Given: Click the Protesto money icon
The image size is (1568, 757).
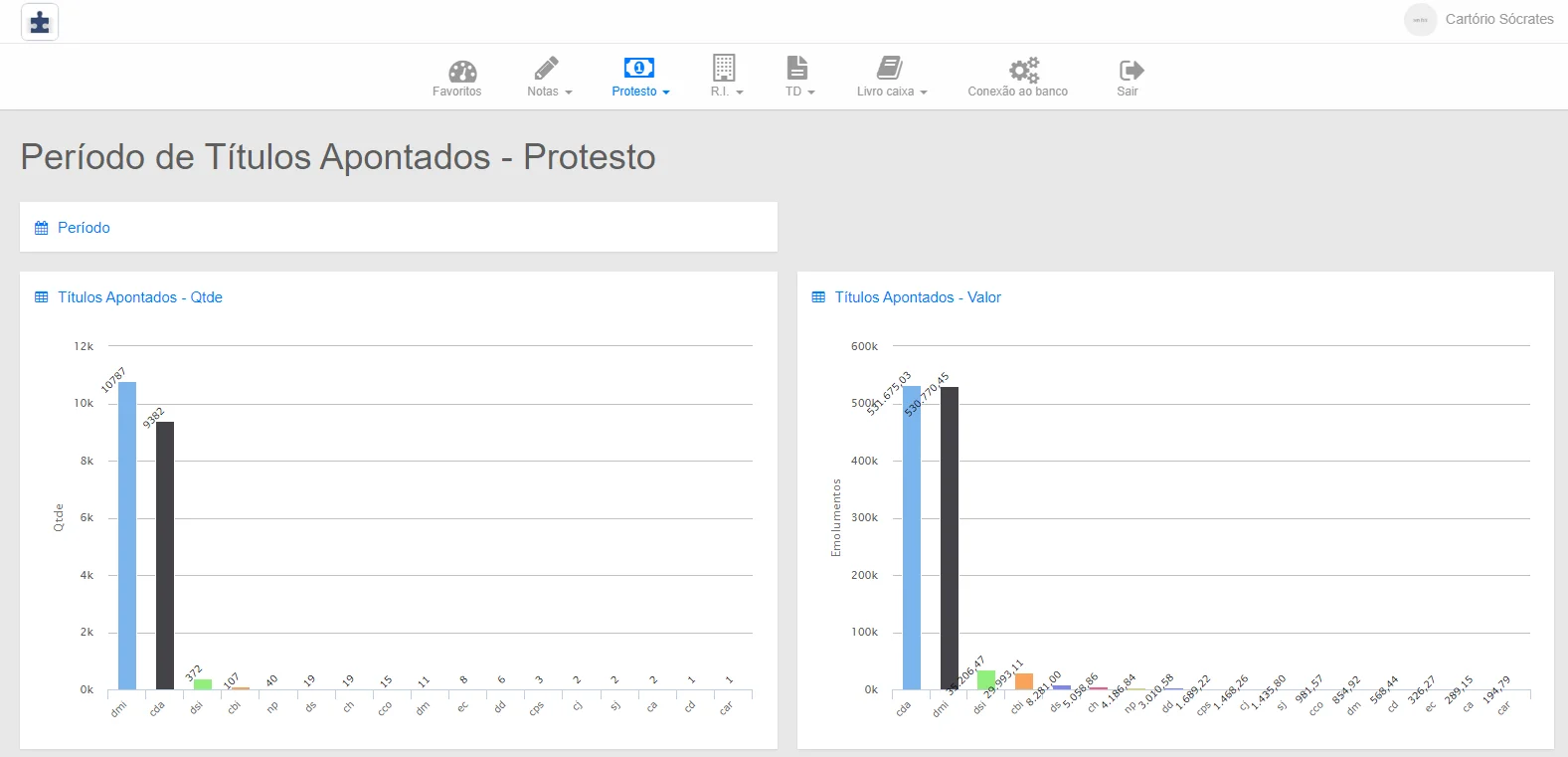Looking at the screenshot, I should point(639,68).
